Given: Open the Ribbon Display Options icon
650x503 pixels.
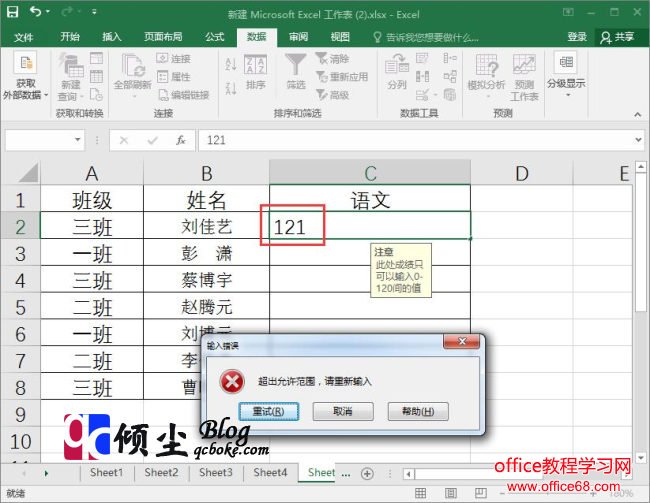Looking at the screenshot, I should (x=568, y=12).
